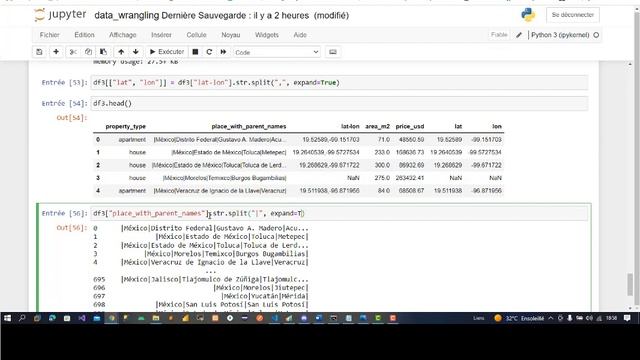Viewport: 640px width, 360px height.
Task: Insert a new cell with the plus icon
Action: pos(56,52)
